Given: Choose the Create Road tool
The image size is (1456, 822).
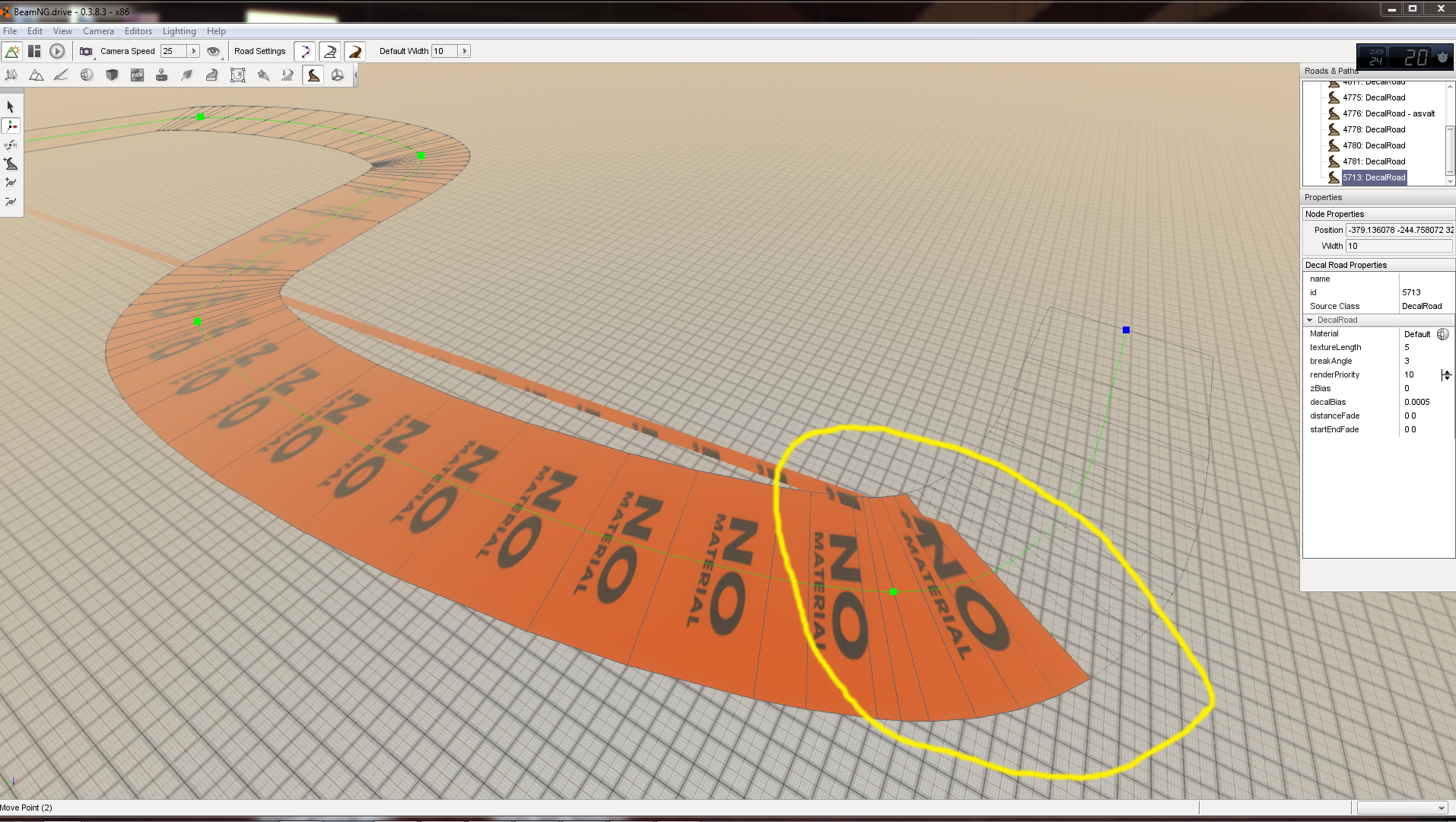Looking at the screenshot, I should (11, 164).
